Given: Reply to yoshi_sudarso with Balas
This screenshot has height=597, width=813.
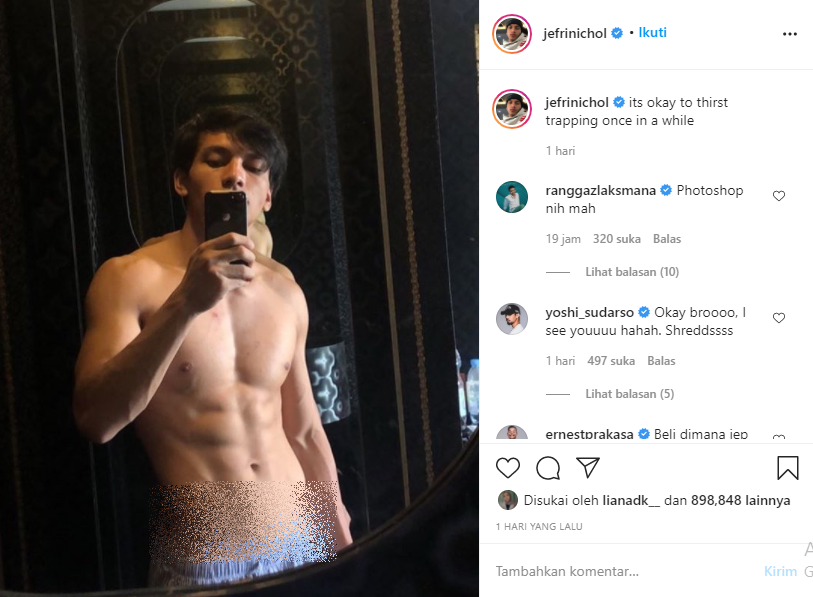Looking at the screenshot, I should pyautogui.click(x=661, y=361).
